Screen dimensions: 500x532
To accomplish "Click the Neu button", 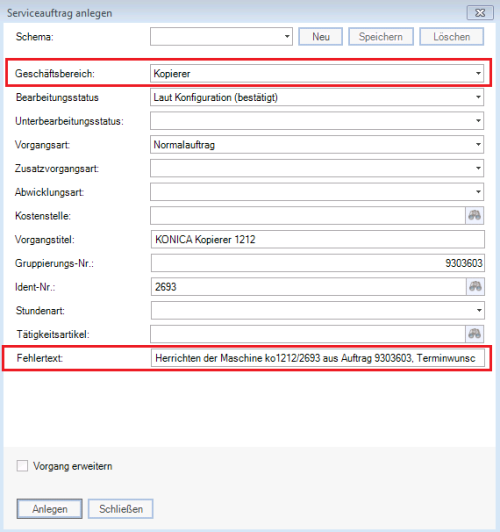I will 321,36.
